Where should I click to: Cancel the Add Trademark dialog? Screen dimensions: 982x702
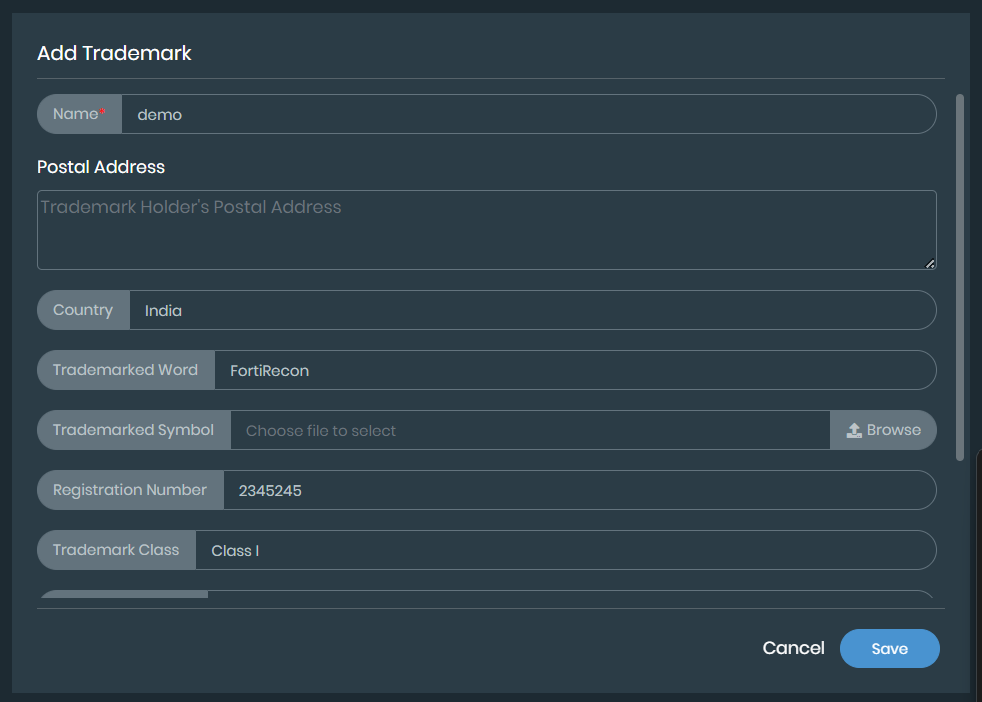point(793,648)
